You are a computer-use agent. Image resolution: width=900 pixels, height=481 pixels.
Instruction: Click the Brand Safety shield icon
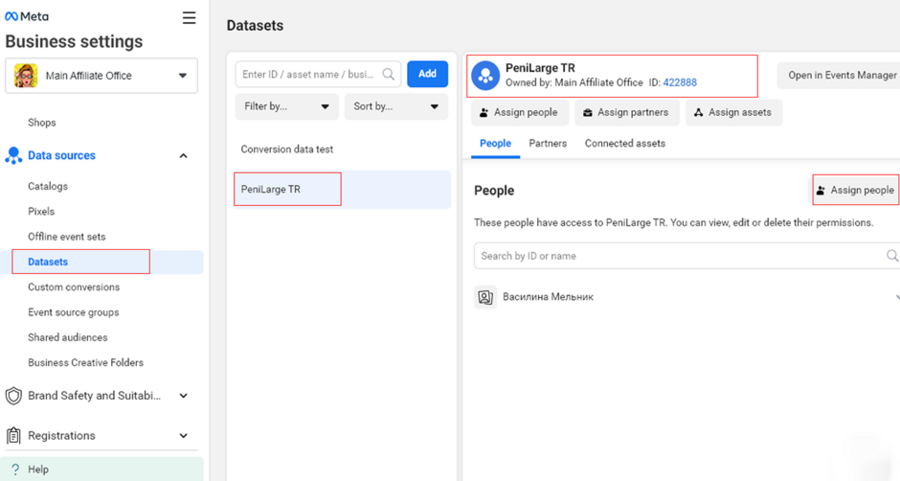point(13,396)
